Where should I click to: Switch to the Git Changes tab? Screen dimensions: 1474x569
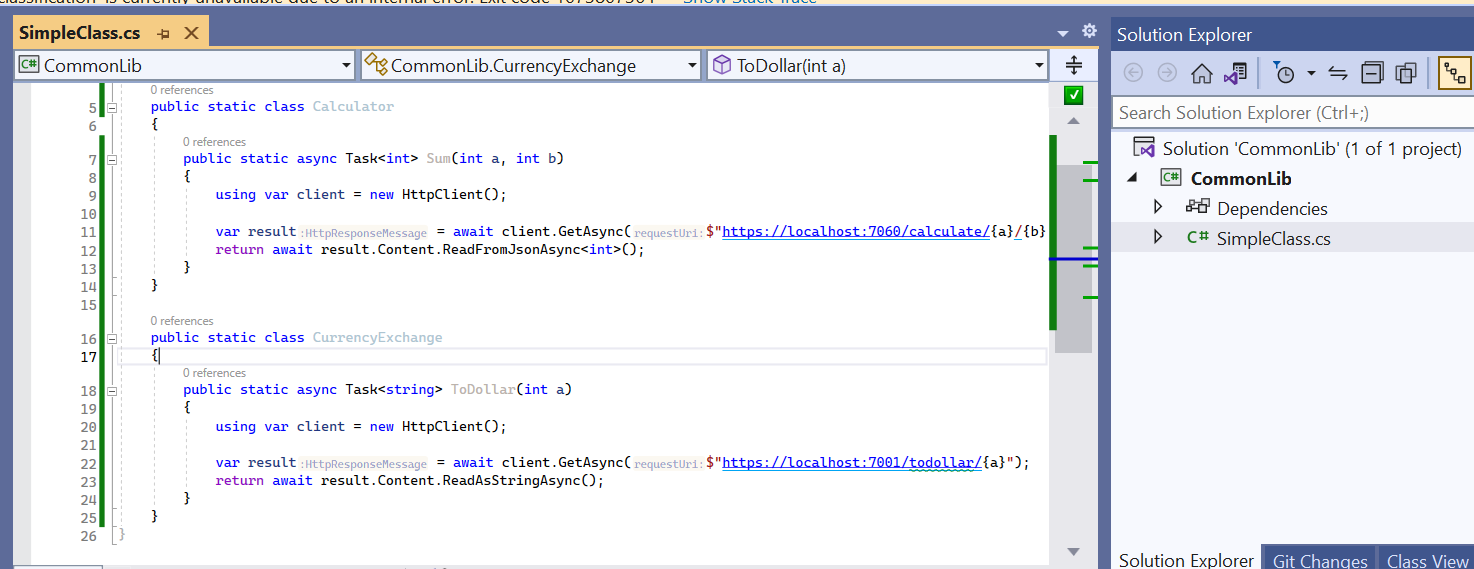pyautogui.click(x=1319, y=560)
